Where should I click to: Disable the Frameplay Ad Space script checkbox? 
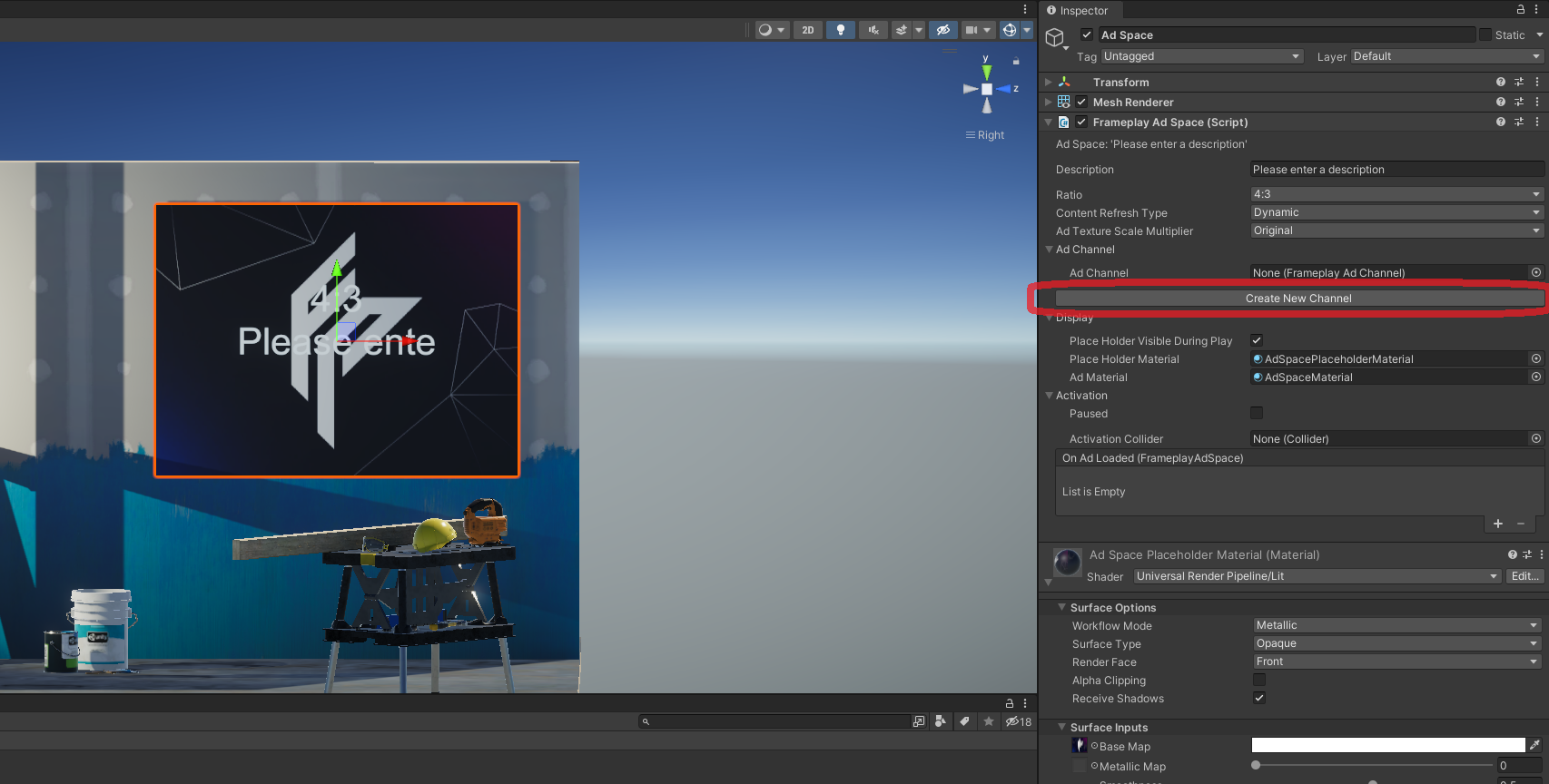coord(1081,122)
